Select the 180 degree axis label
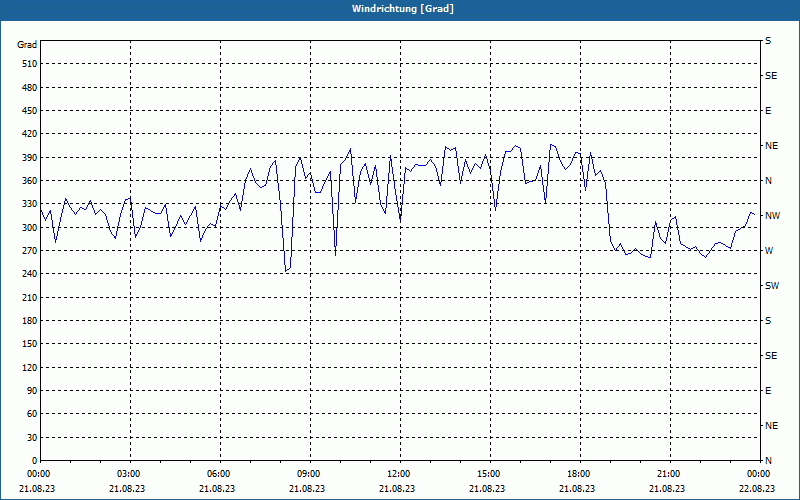The image size is (800, 500). [x=29, y=321]
